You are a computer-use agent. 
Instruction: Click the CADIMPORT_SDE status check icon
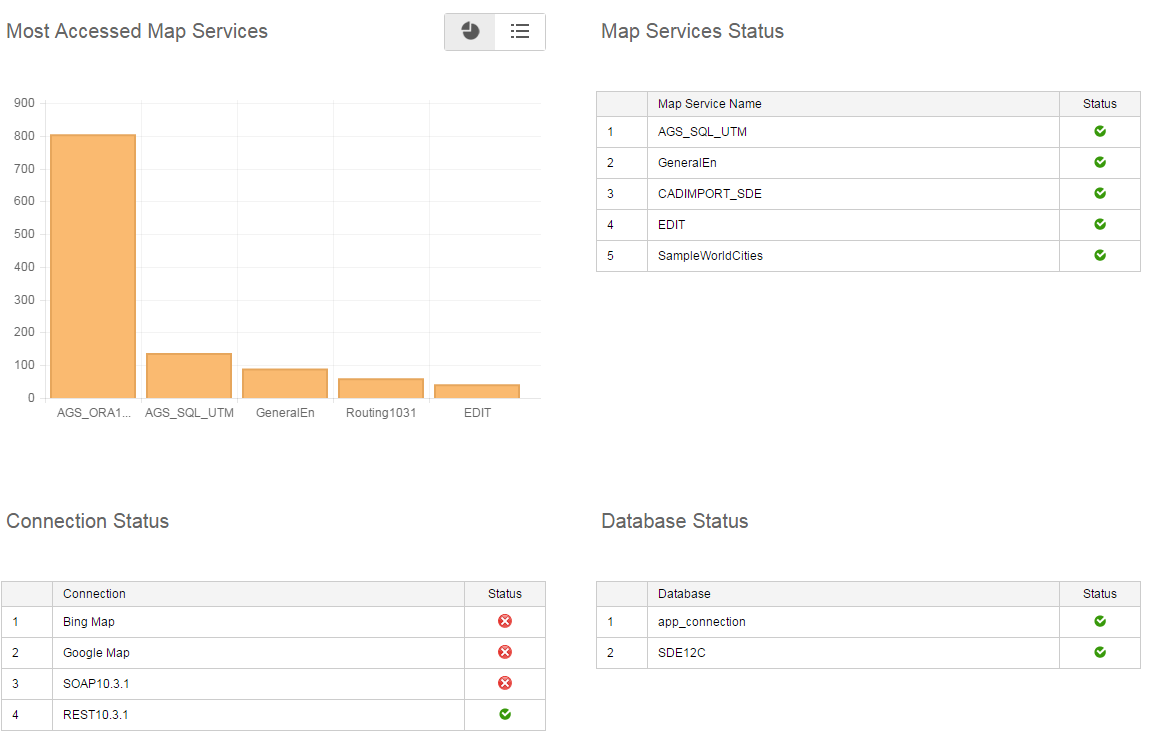click(1099, 193)
